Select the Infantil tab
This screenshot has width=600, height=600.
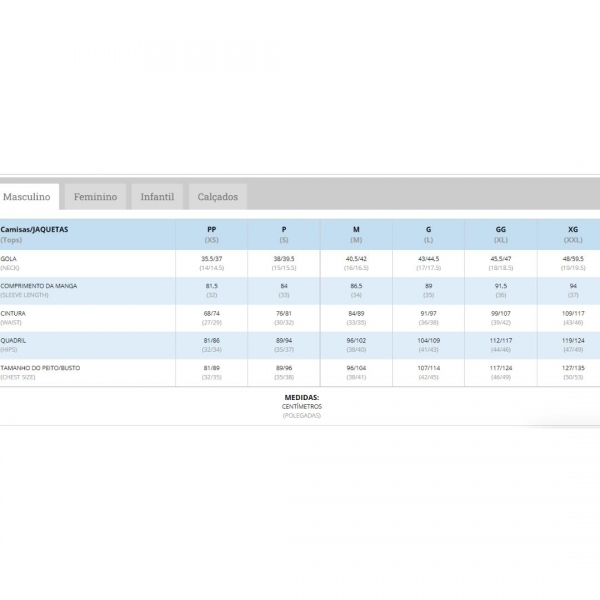coord(157,197)
